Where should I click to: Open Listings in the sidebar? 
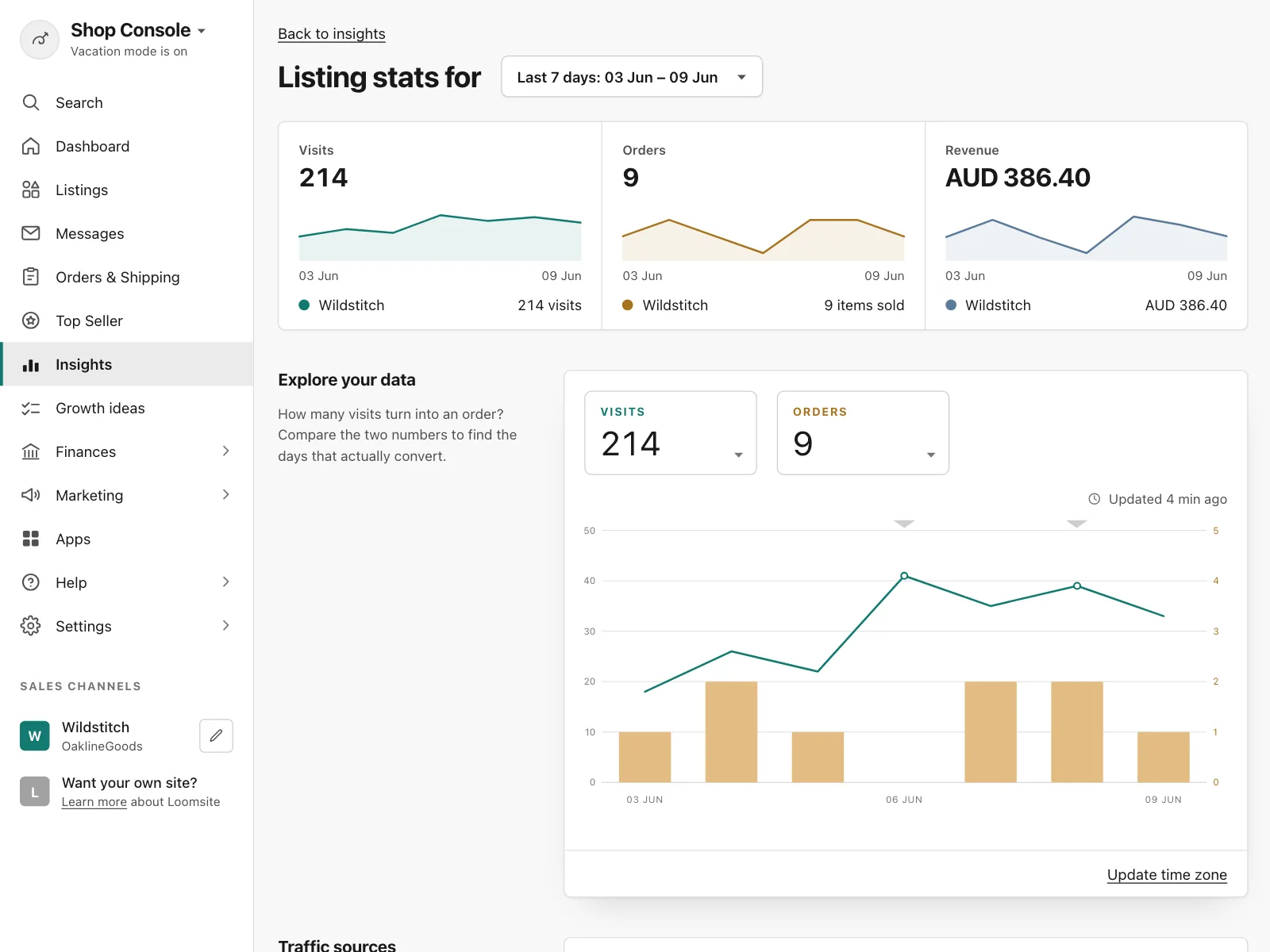(127, 190)
